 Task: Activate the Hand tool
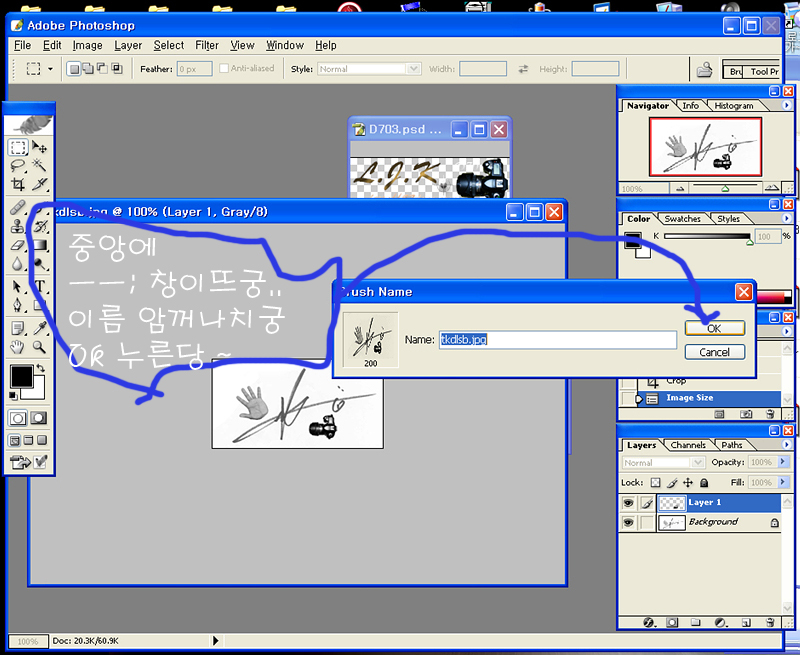pyautogui.click(x=18, y=347)
